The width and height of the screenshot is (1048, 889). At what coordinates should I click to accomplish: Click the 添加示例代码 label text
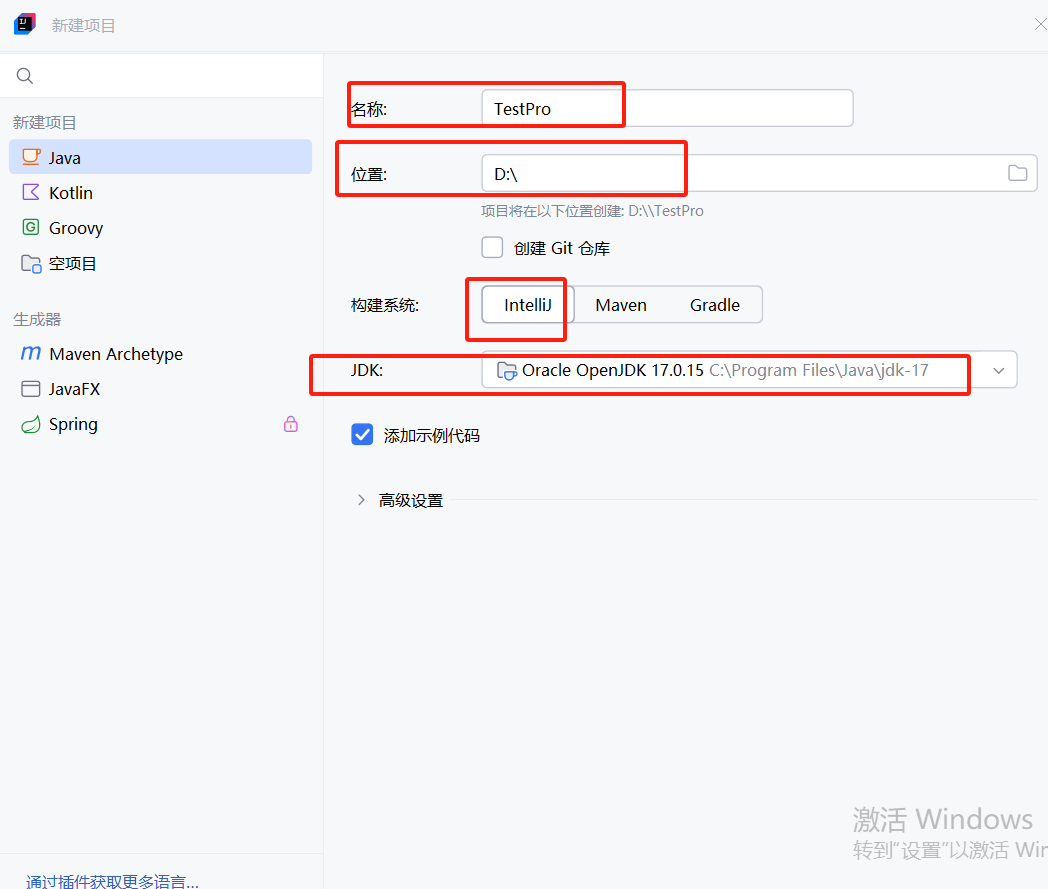point(432,435)
